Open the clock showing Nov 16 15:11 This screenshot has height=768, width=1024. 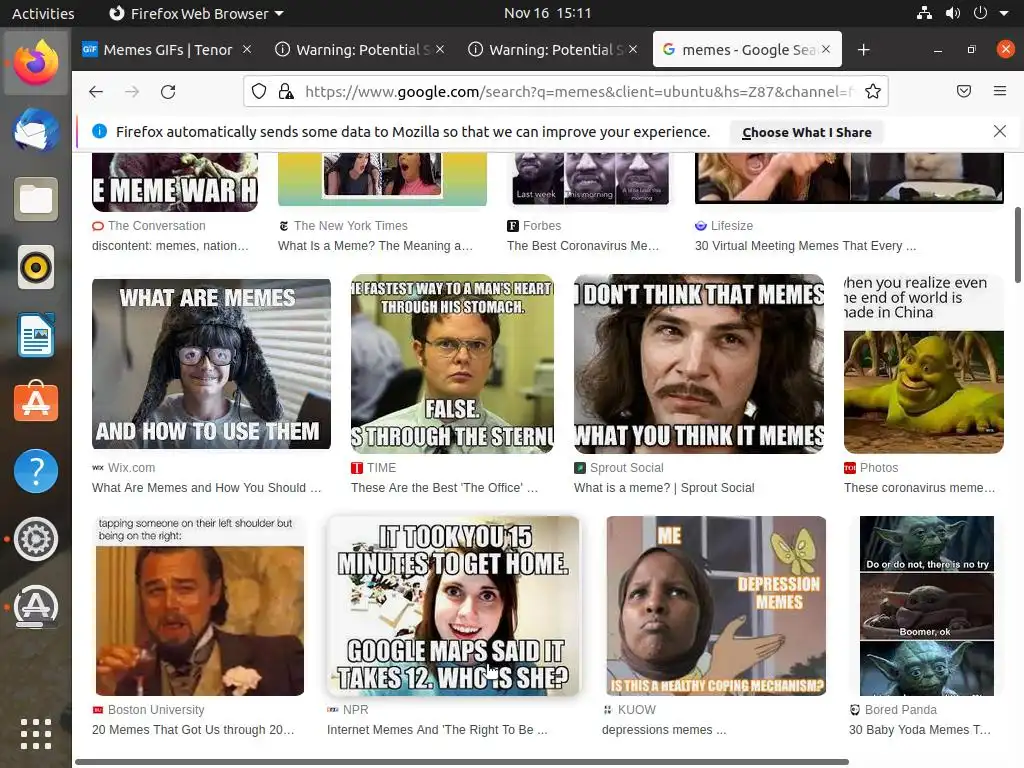(547, 13)
